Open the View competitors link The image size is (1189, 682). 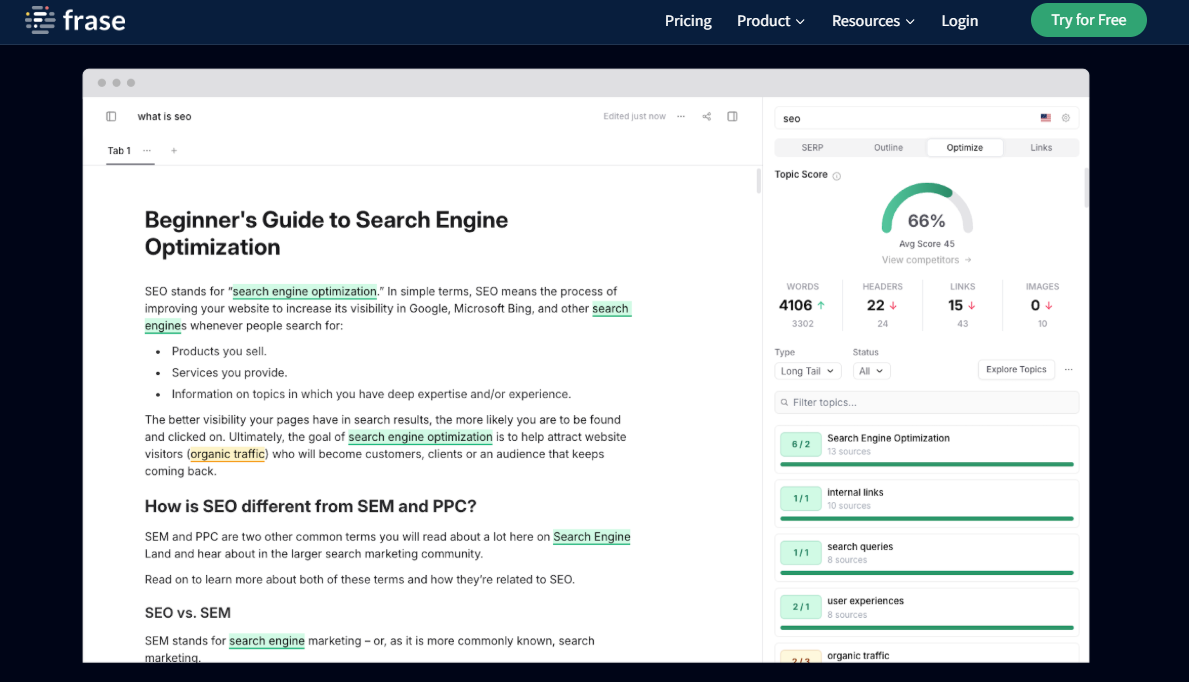[926, 260]
